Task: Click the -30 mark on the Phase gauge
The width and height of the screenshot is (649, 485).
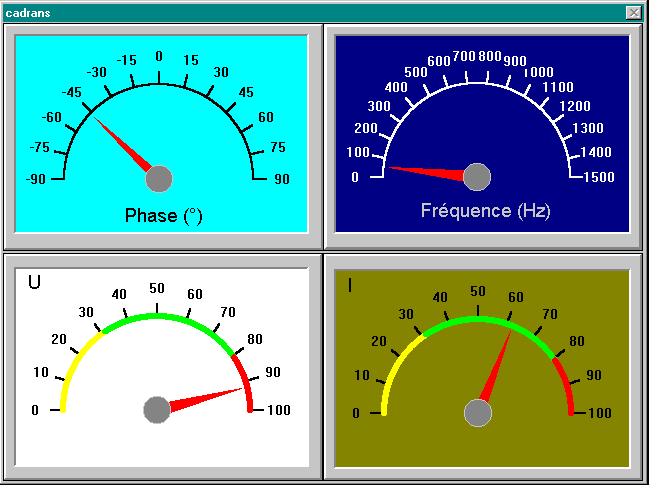Action: coord(96,72)
